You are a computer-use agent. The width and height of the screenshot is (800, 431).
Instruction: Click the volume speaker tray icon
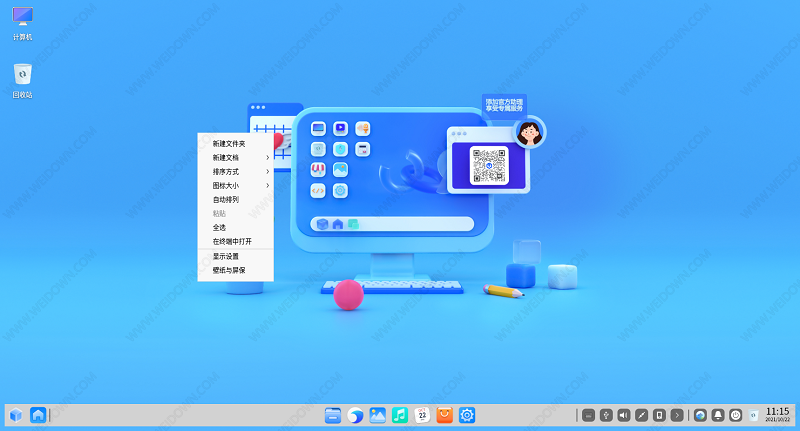point(623,414)
